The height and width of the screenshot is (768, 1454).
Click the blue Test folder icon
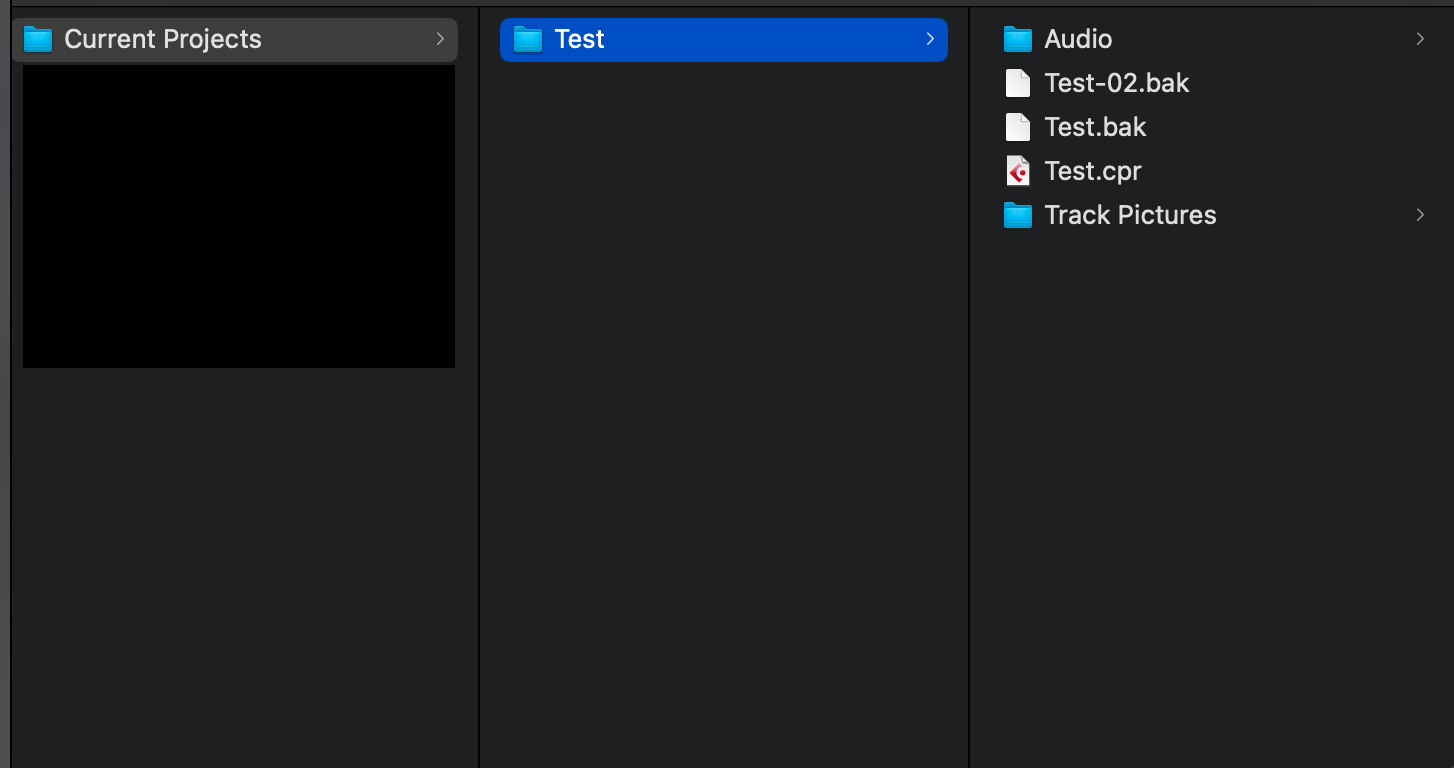527,40
